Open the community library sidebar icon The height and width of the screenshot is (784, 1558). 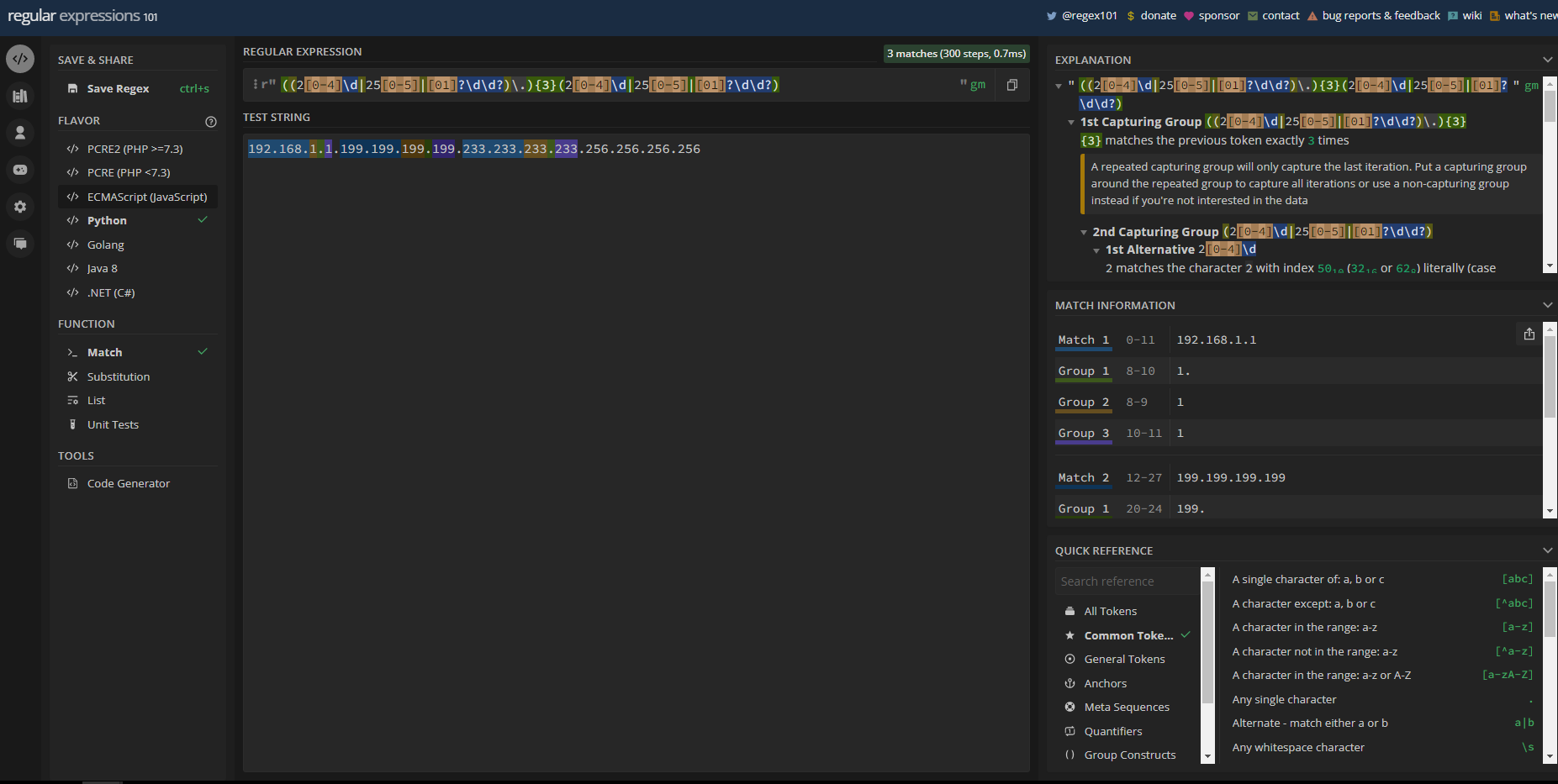click(20, 96)
